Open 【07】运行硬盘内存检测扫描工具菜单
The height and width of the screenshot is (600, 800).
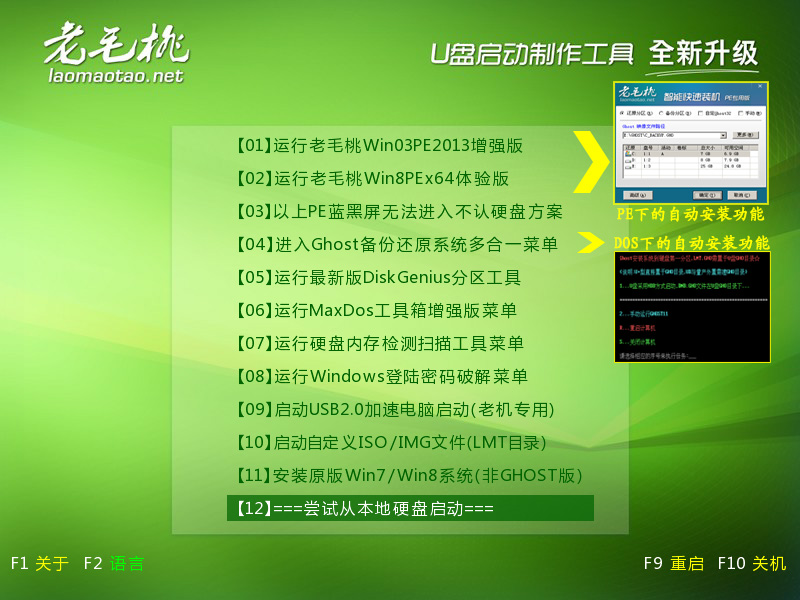379,343
